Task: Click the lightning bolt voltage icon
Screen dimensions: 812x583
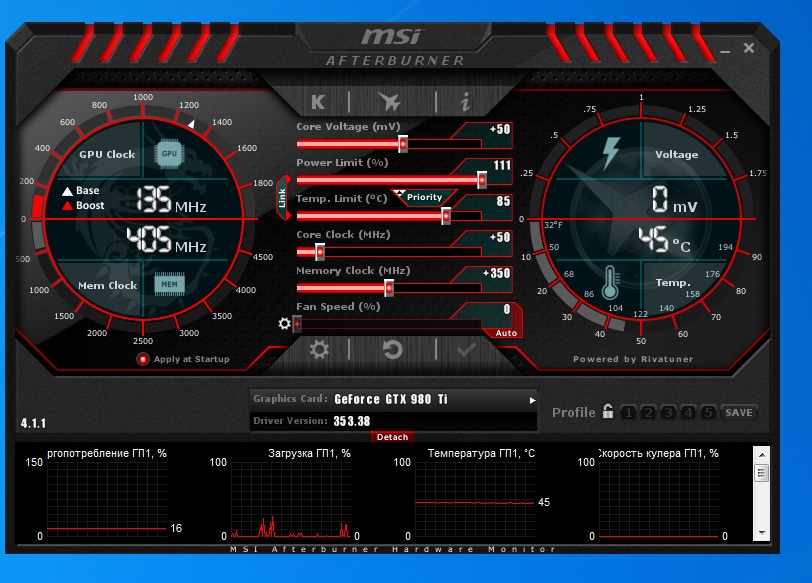Action: pos(611,153)
